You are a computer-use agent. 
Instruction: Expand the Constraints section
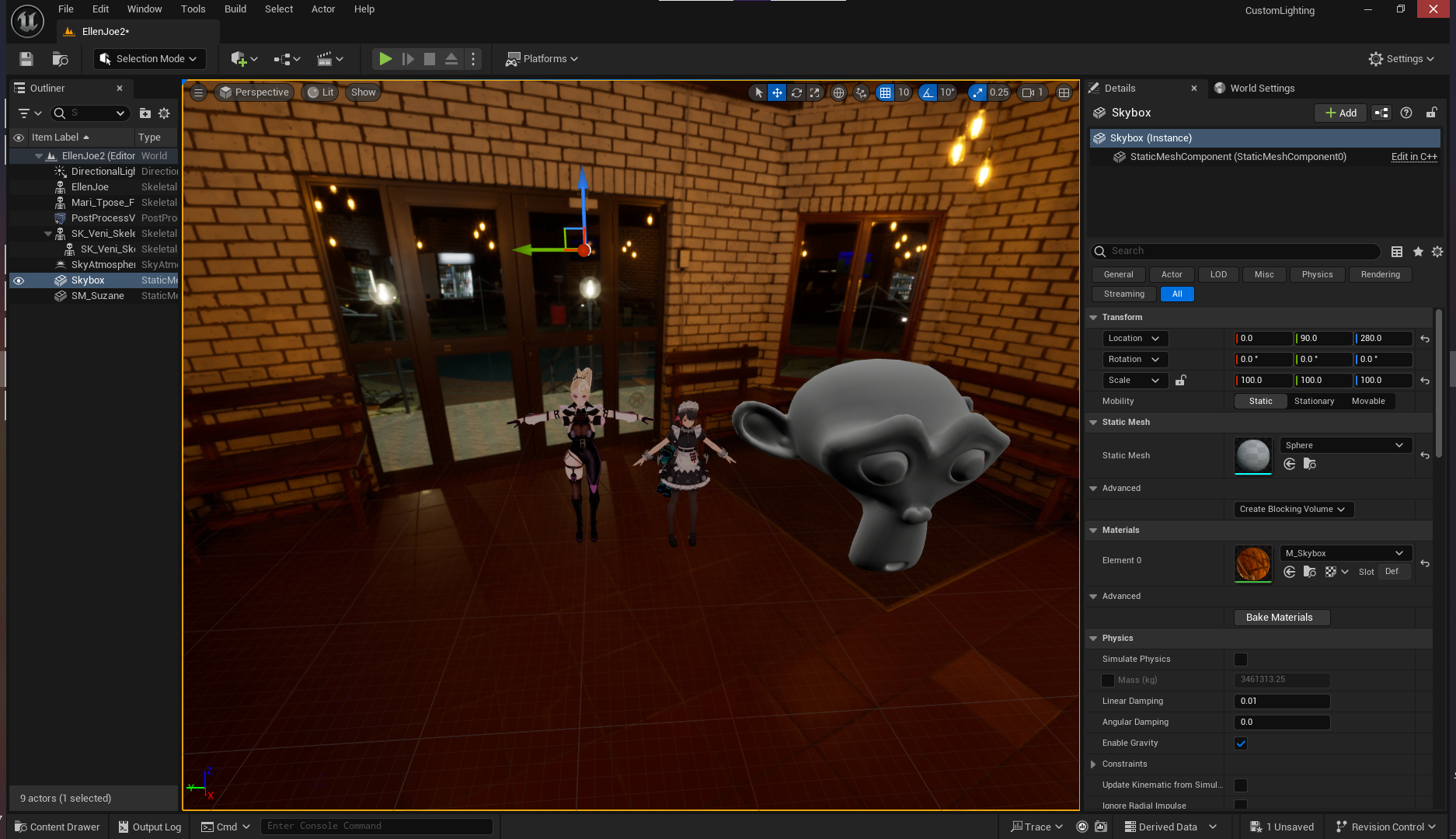coord(1093,764)
